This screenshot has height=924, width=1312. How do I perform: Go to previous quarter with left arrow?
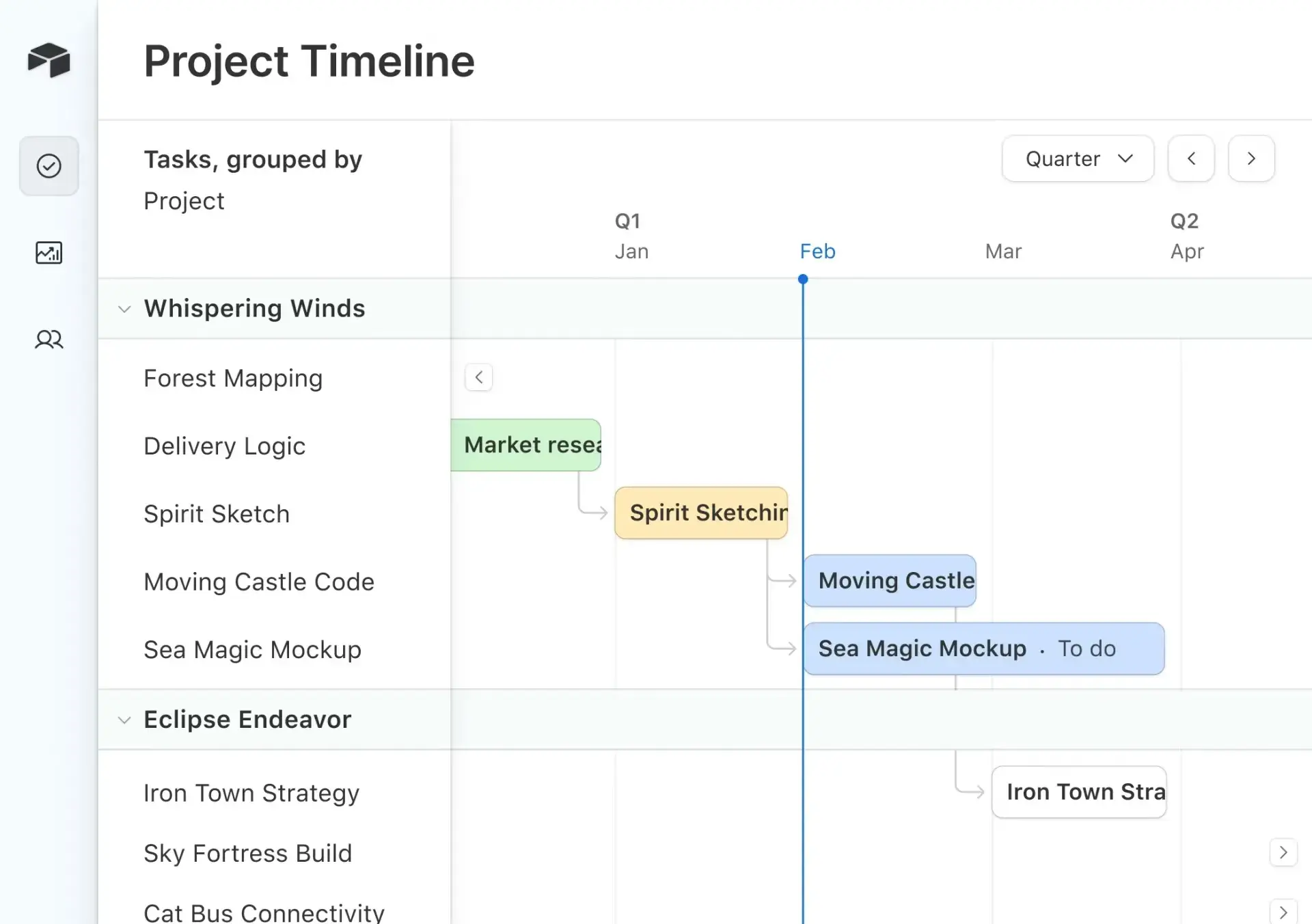point(1190,159)
